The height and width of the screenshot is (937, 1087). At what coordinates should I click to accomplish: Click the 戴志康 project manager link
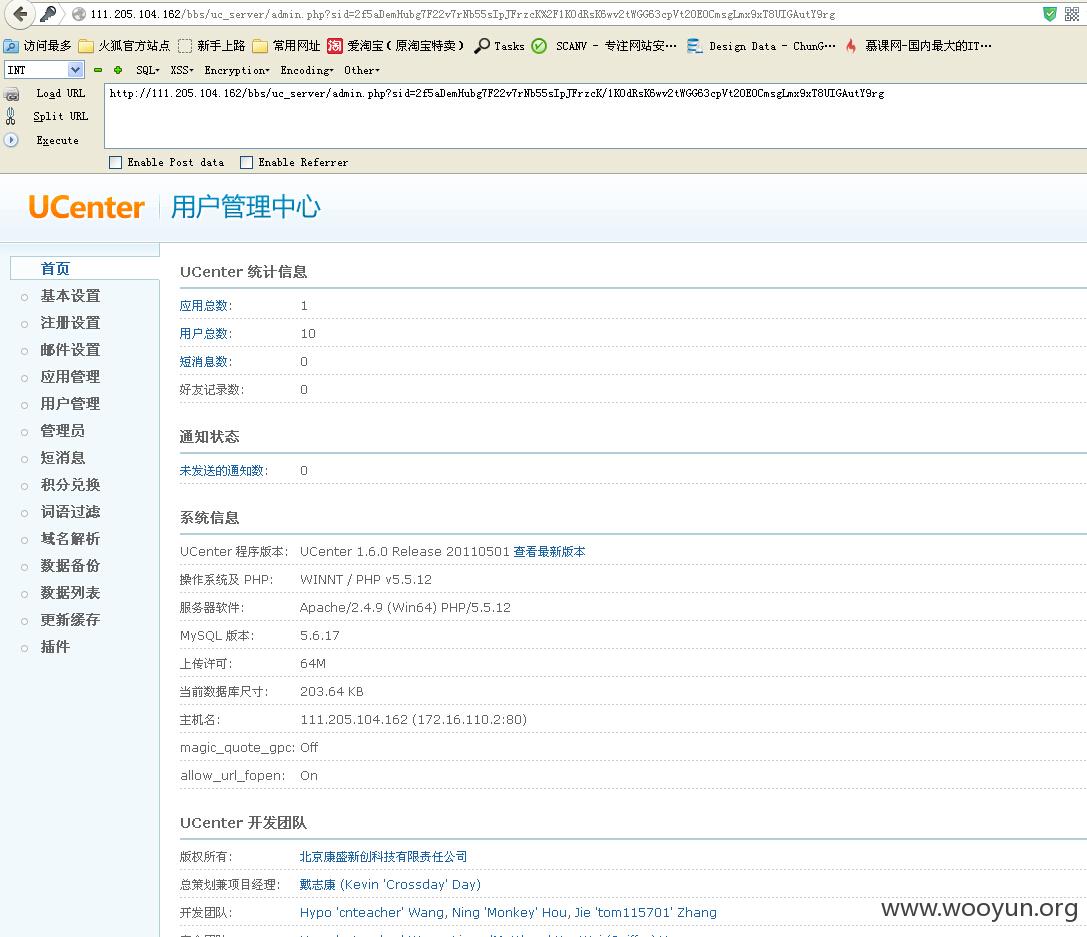click(390, 884)
